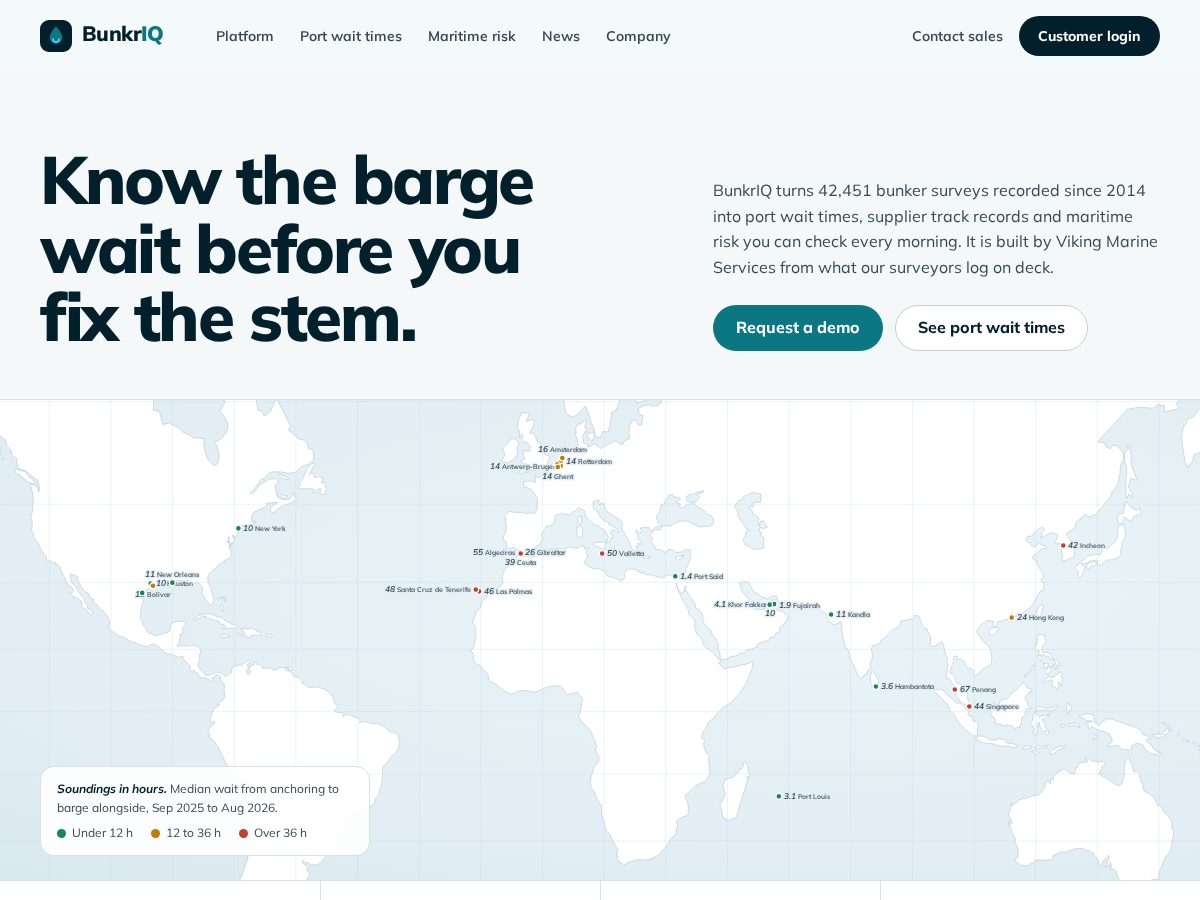Select the Gibraltar port marker
The width and height of the screenshot is (1200, 900).
coord(520,553)
